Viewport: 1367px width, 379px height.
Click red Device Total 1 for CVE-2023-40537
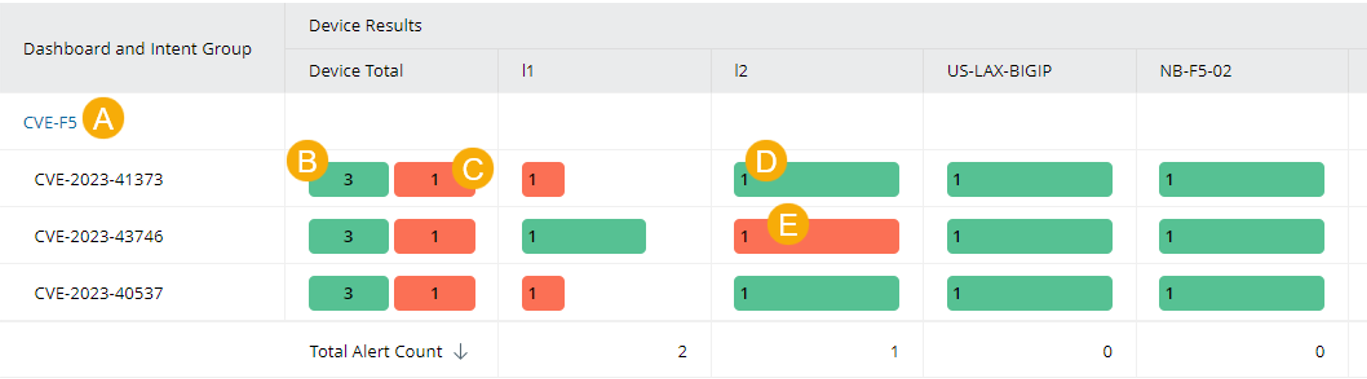pyautogui.click(x=434, y=294)
